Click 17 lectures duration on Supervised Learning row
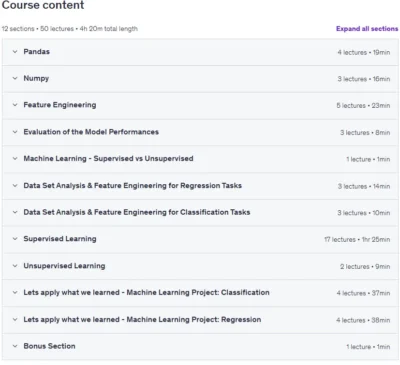The image size is (400, 365). [357, 239]
